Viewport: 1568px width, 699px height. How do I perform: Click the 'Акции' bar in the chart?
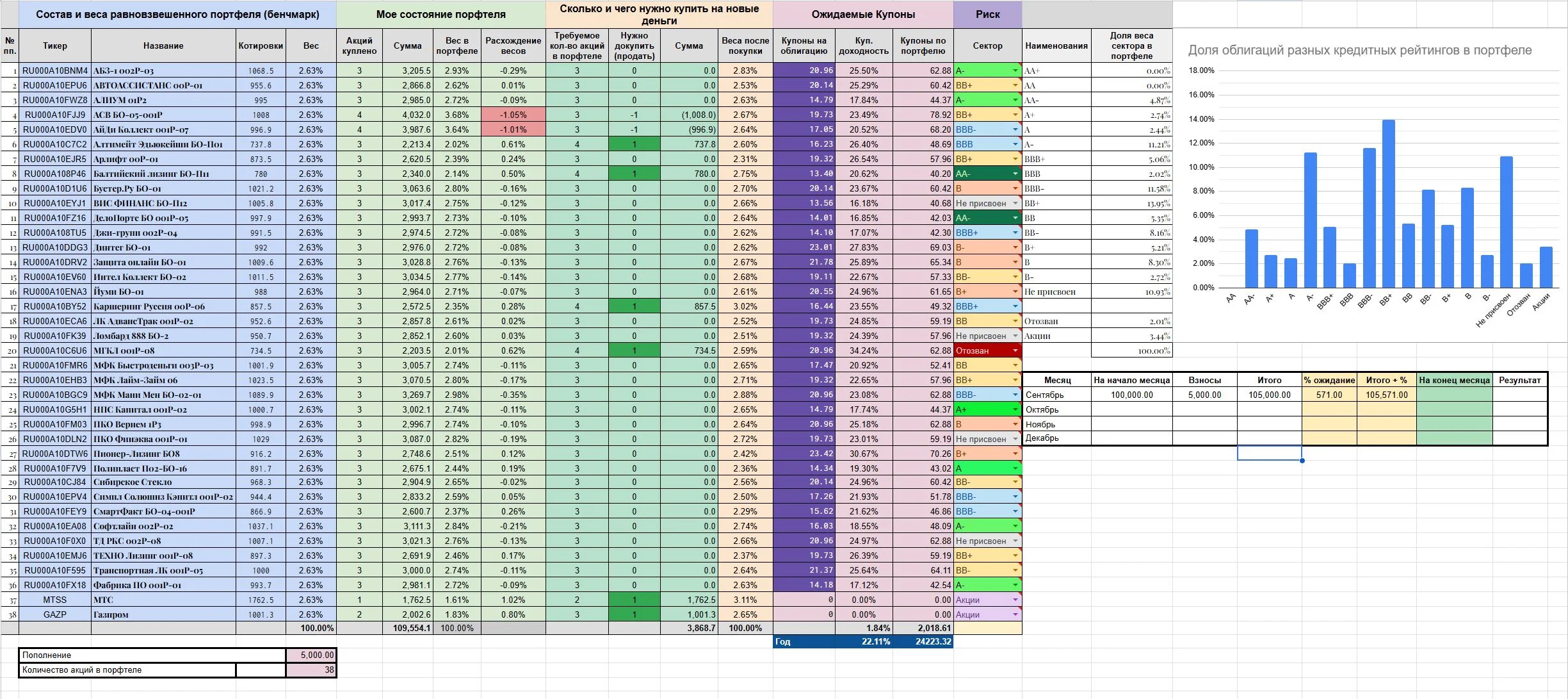1546,267
